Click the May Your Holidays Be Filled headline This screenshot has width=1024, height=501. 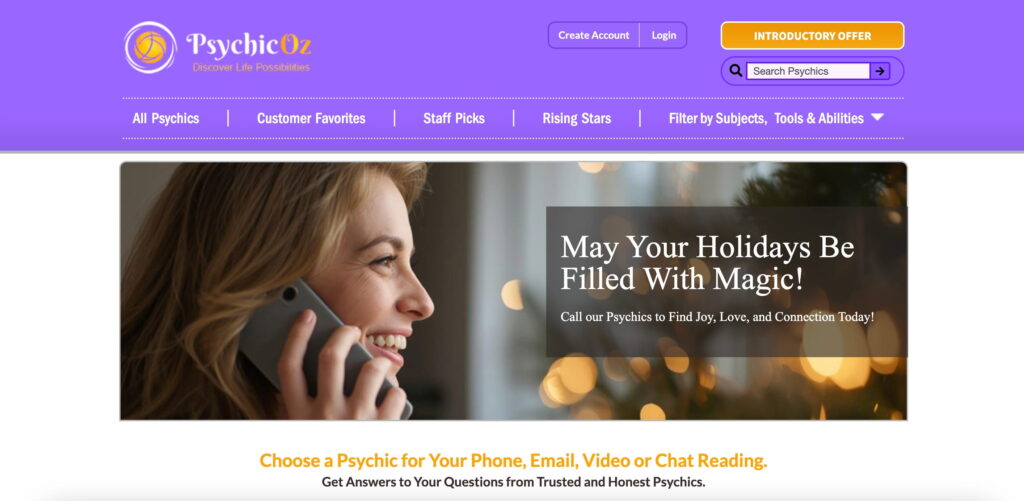(707, 263)
